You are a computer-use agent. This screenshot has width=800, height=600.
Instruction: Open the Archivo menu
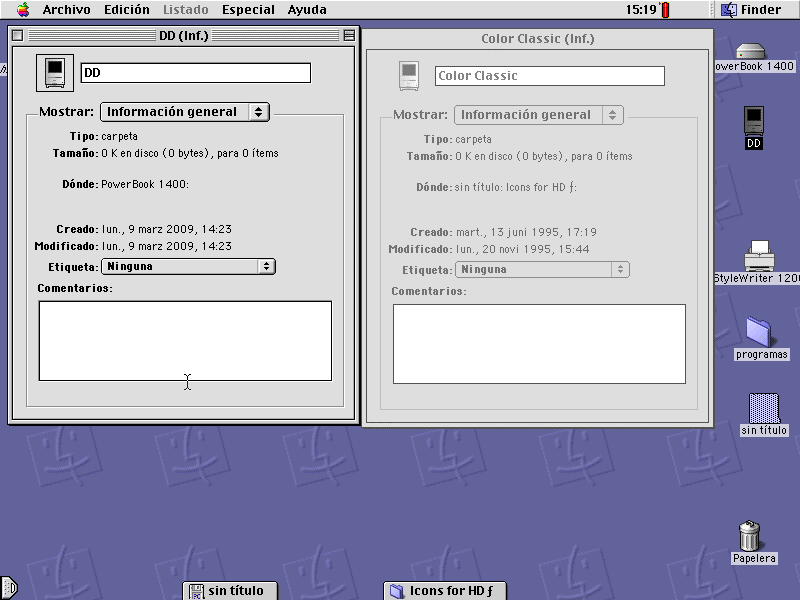tap(66, 9)
